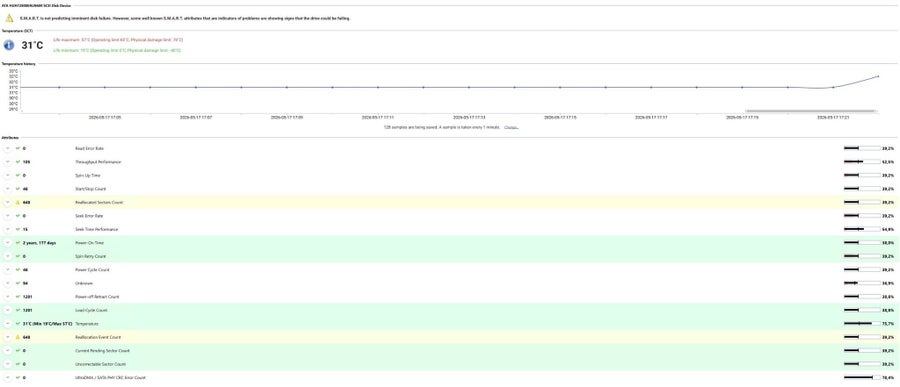Click the Reallocated Sectors Count warning icon

click(x=18, y=202)
